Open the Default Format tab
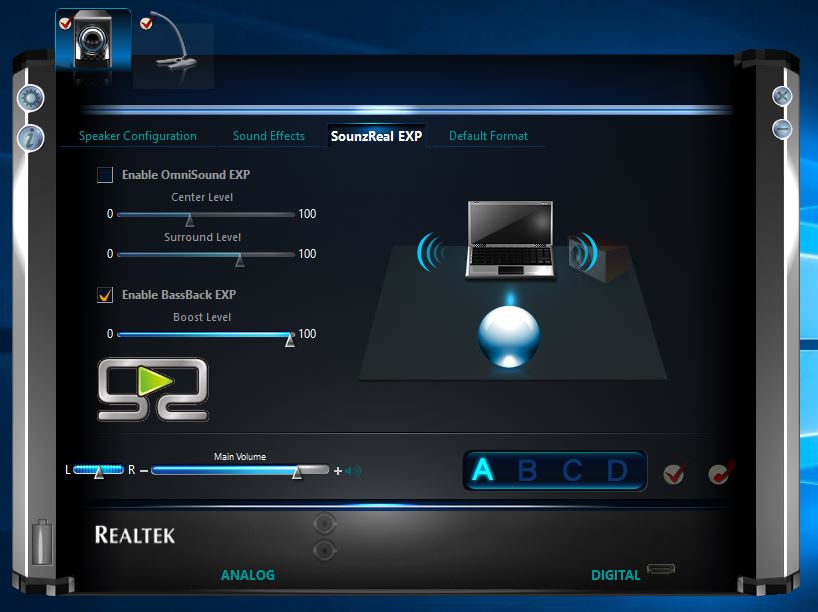Image resolution: width=818 pixels, height=612 pixels. tap(488, 136)
